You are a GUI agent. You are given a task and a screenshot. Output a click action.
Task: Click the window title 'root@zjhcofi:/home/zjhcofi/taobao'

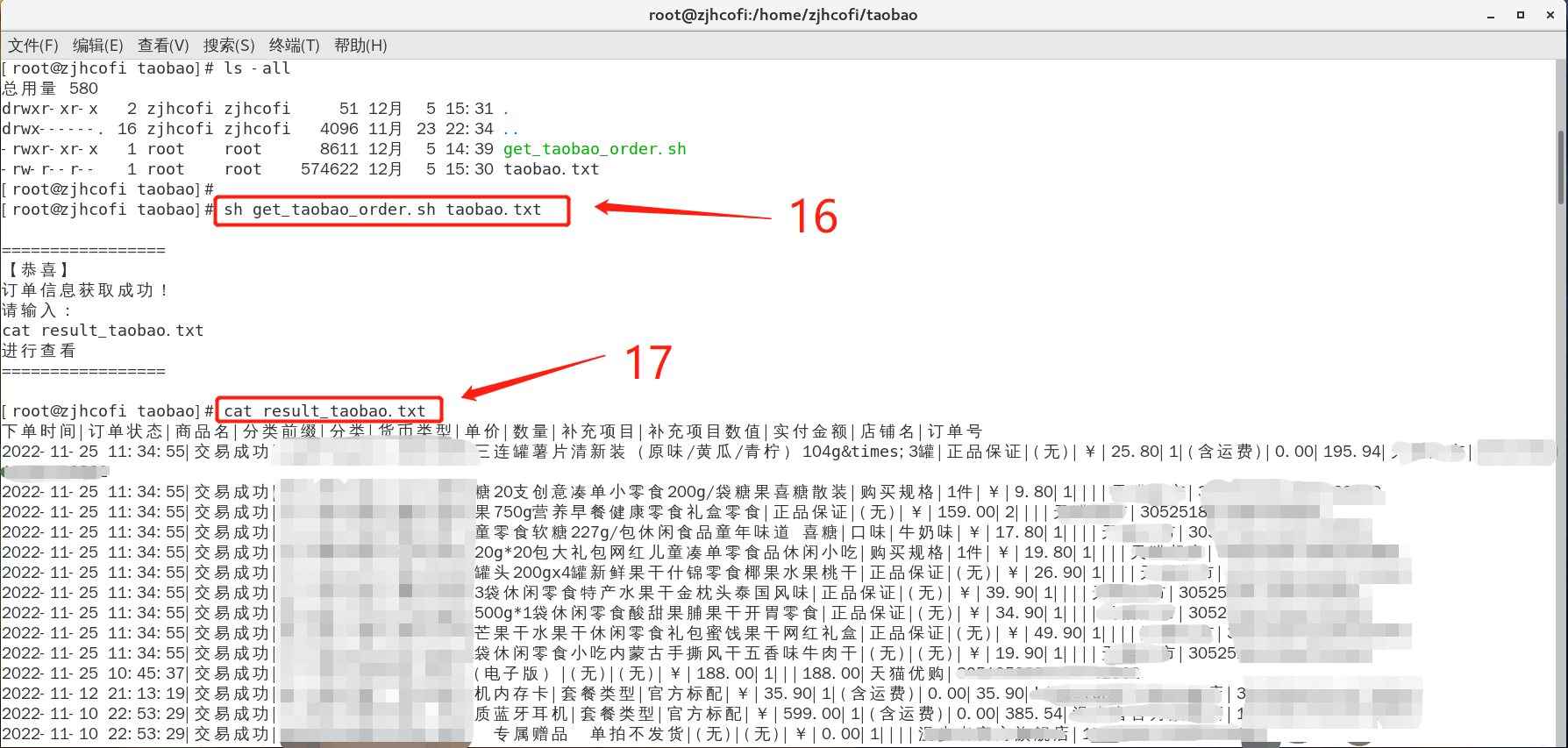point(783,15)
